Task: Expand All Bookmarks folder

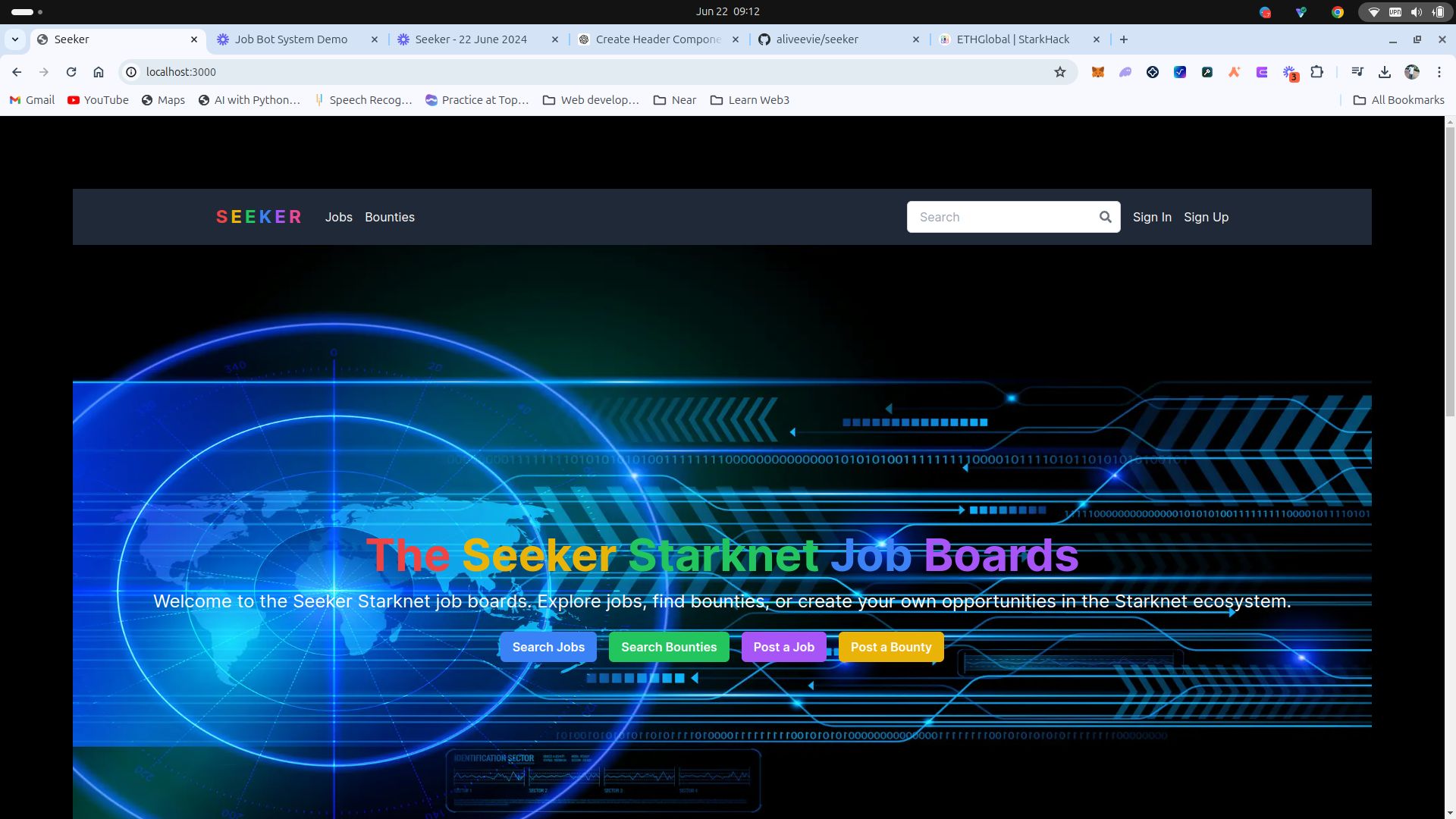Action: coord(1399,100)
